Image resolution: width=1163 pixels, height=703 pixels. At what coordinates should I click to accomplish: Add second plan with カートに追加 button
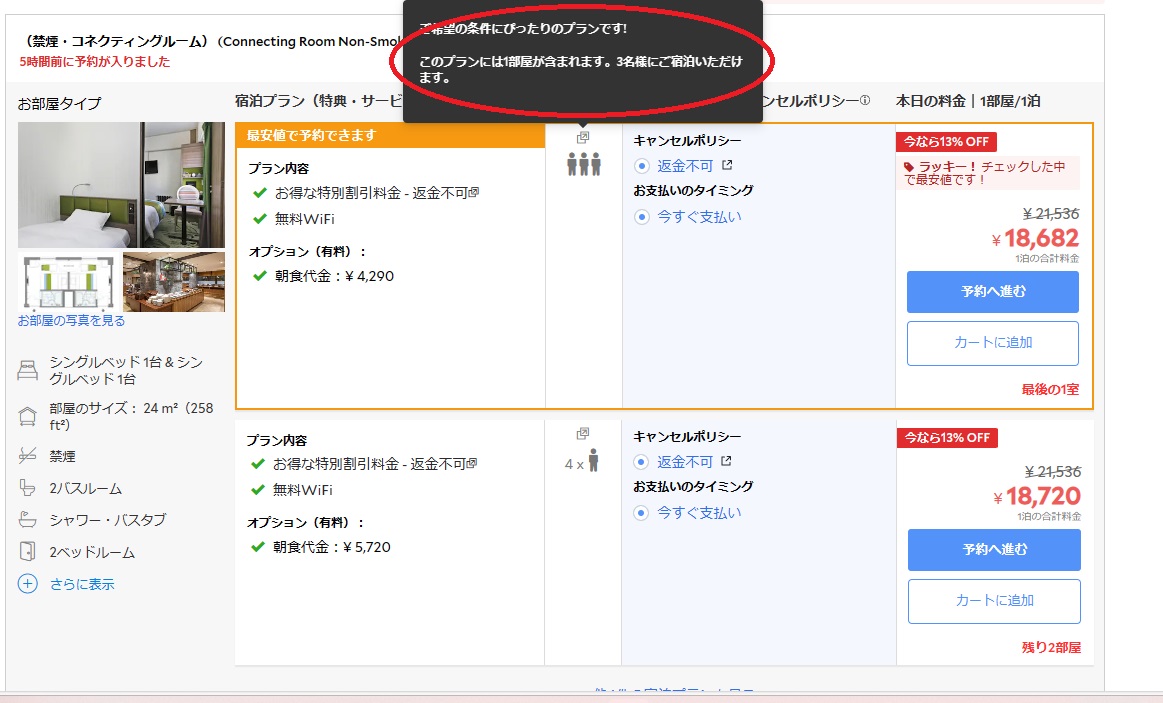(992, 601)
